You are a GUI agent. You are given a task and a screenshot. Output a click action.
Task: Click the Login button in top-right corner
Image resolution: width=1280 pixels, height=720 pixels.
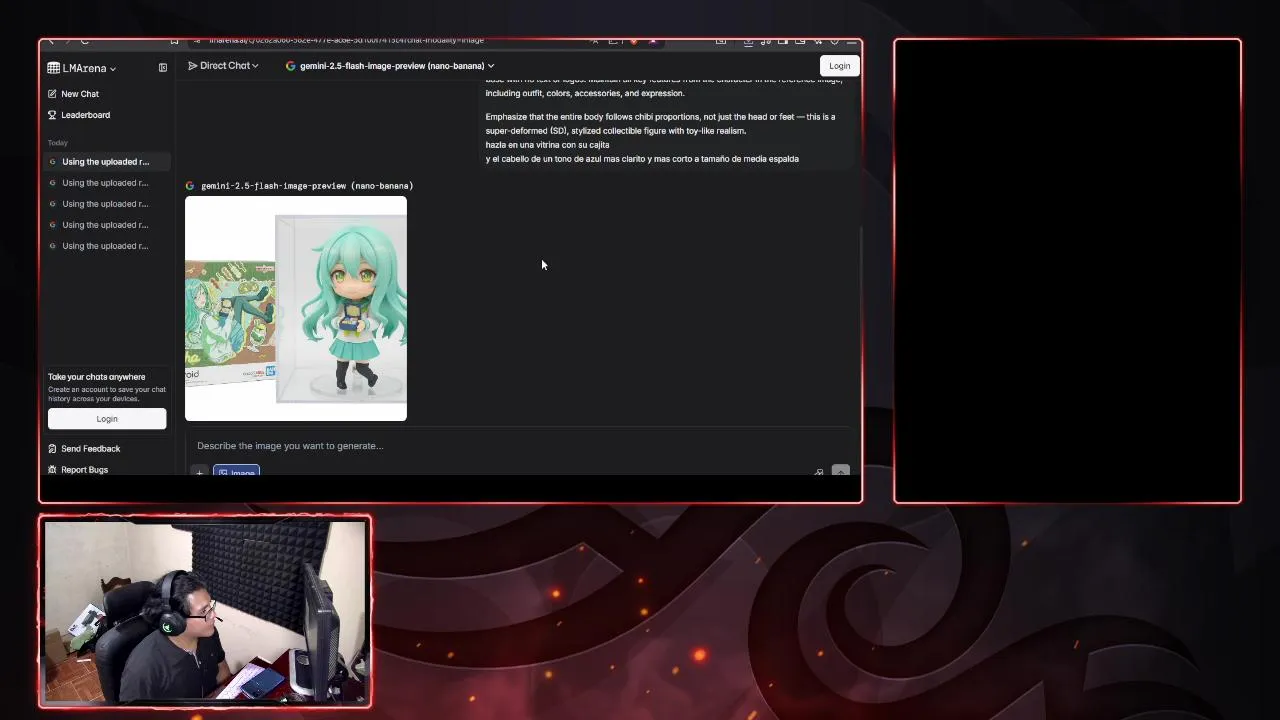839,66
